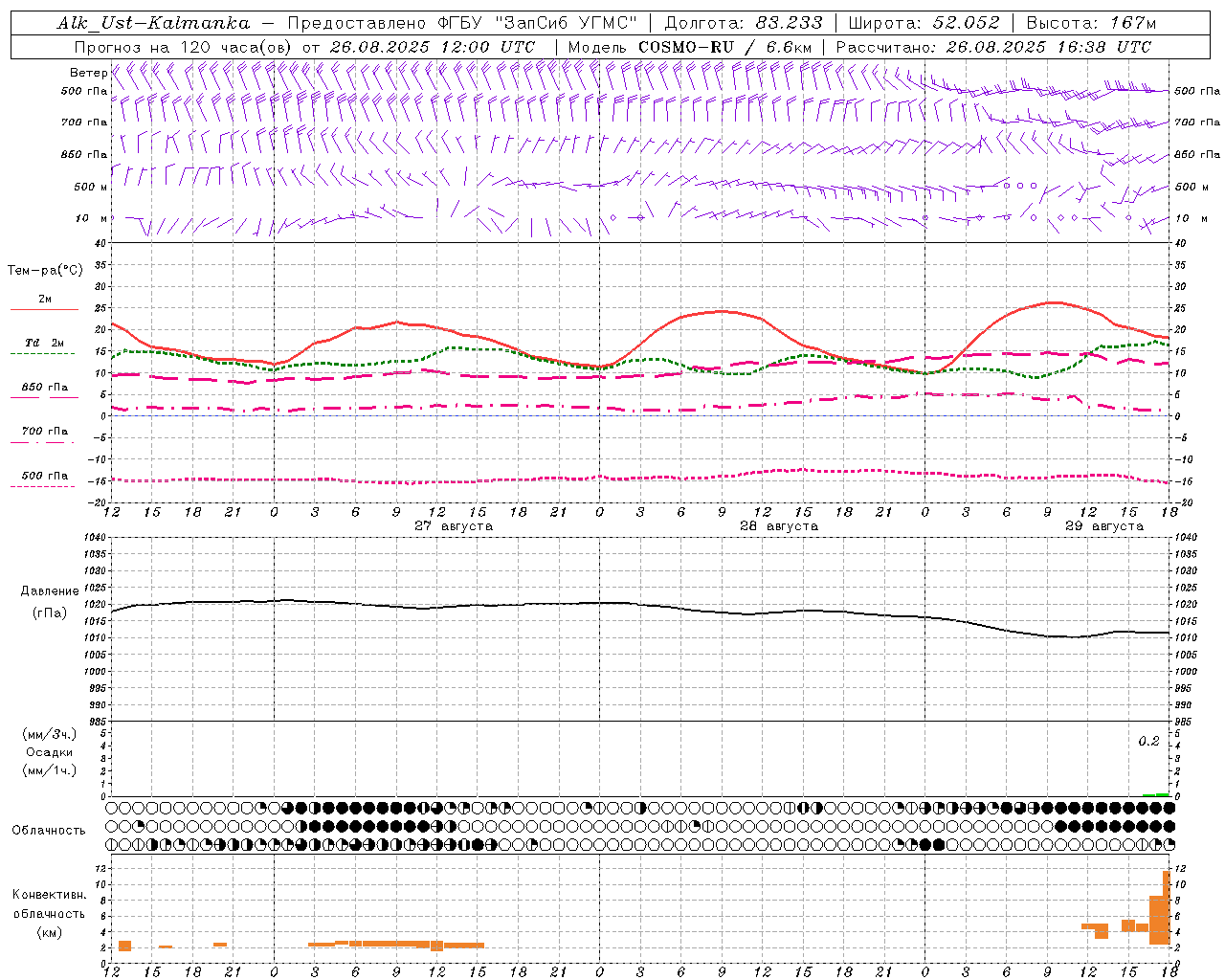
Task: Click the (гПа) unit label under Давление
Action: [x=50, y=613]
